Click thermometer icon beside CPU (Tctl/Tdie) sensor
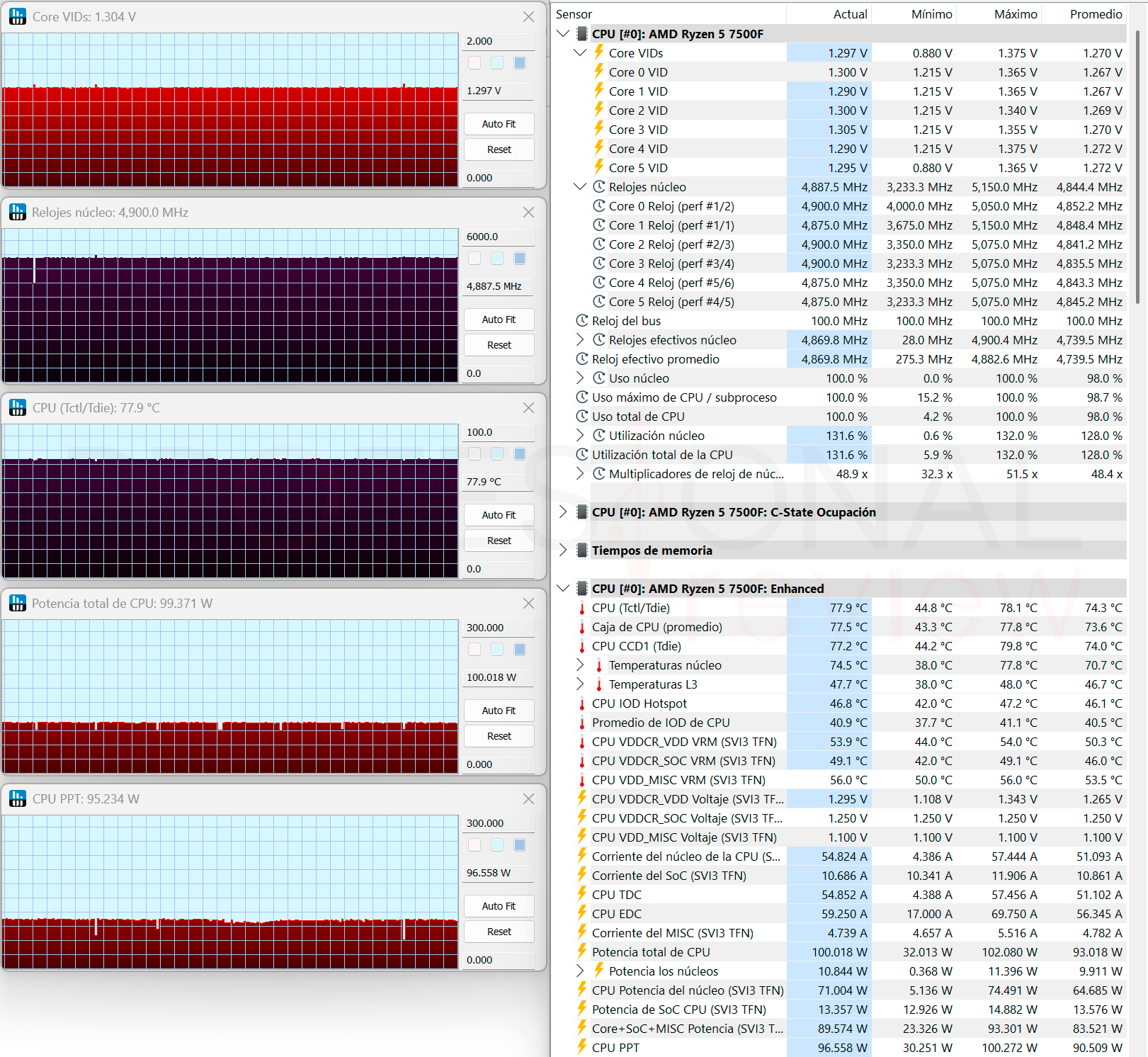 [582, 608]
